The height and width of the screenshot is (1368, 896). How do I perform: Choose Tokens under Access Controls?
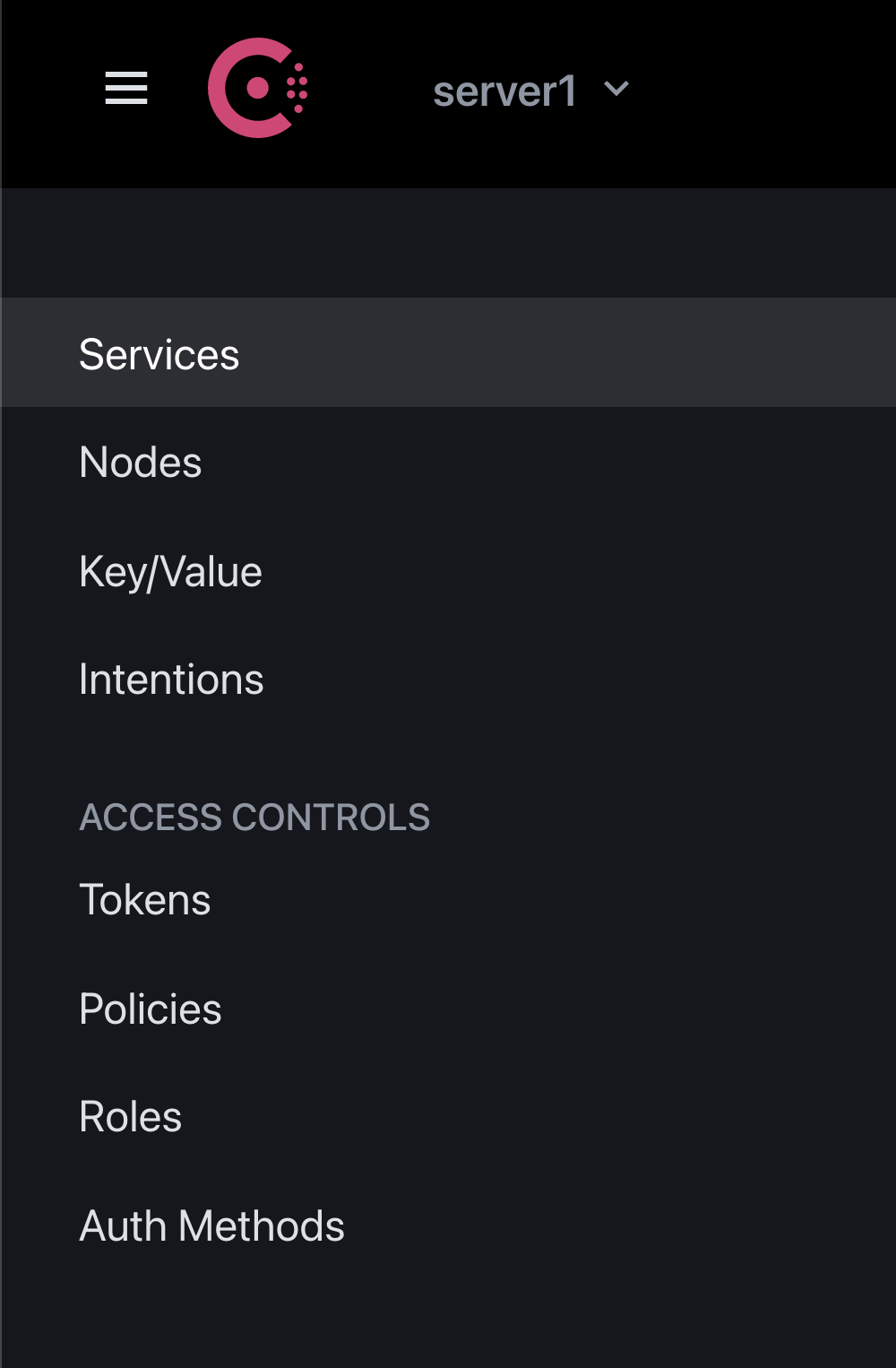pos(145,900)
